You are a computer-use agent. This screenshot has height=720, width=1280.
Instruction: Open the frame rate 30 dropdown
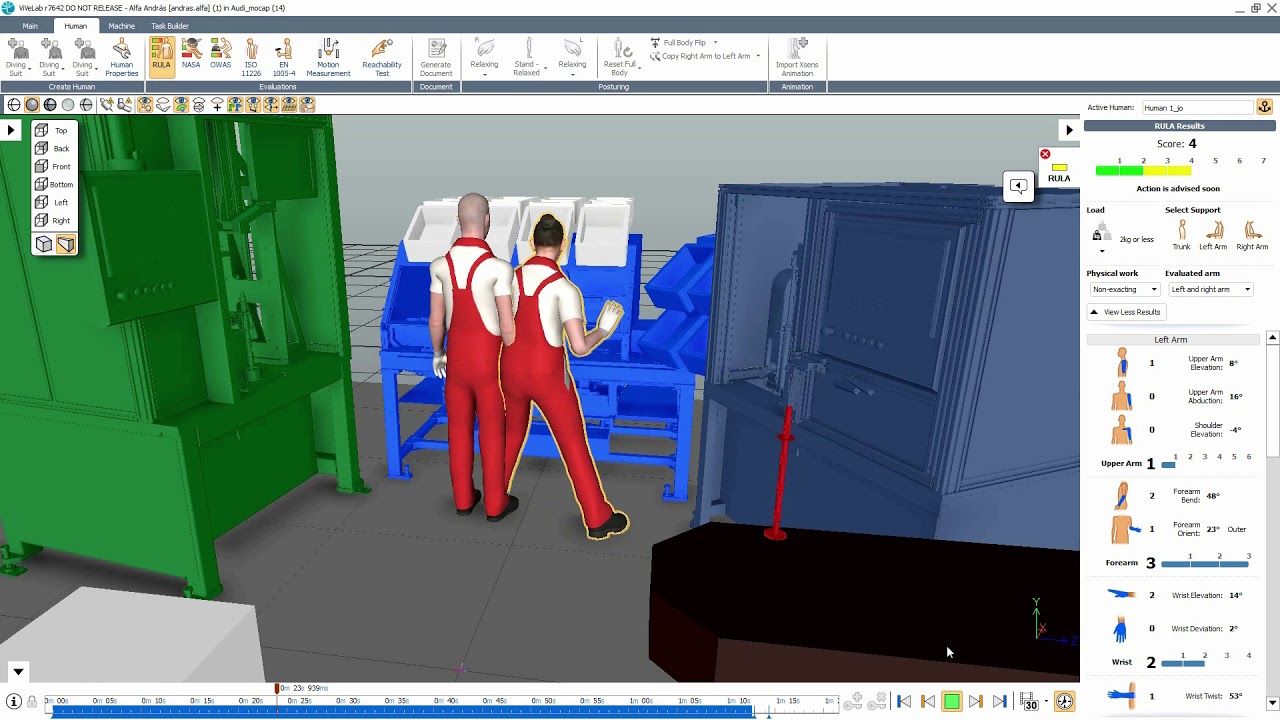pos(1046,702)
